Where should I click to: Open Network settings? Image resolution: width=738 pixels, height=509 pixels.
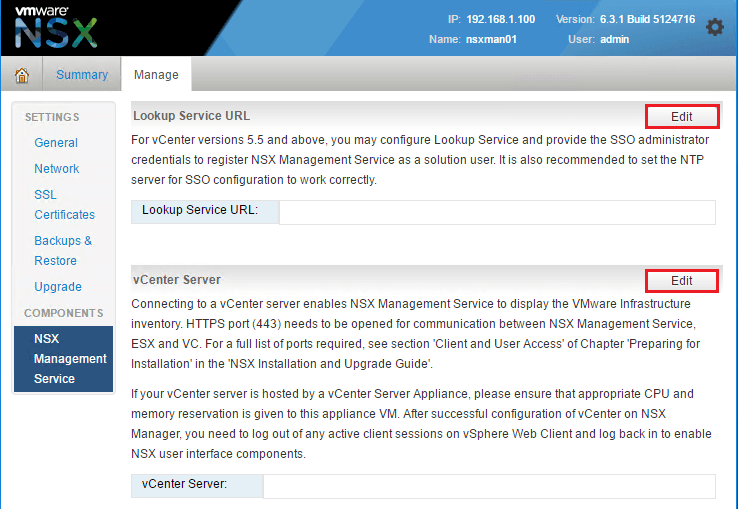[x=56, y=169]
